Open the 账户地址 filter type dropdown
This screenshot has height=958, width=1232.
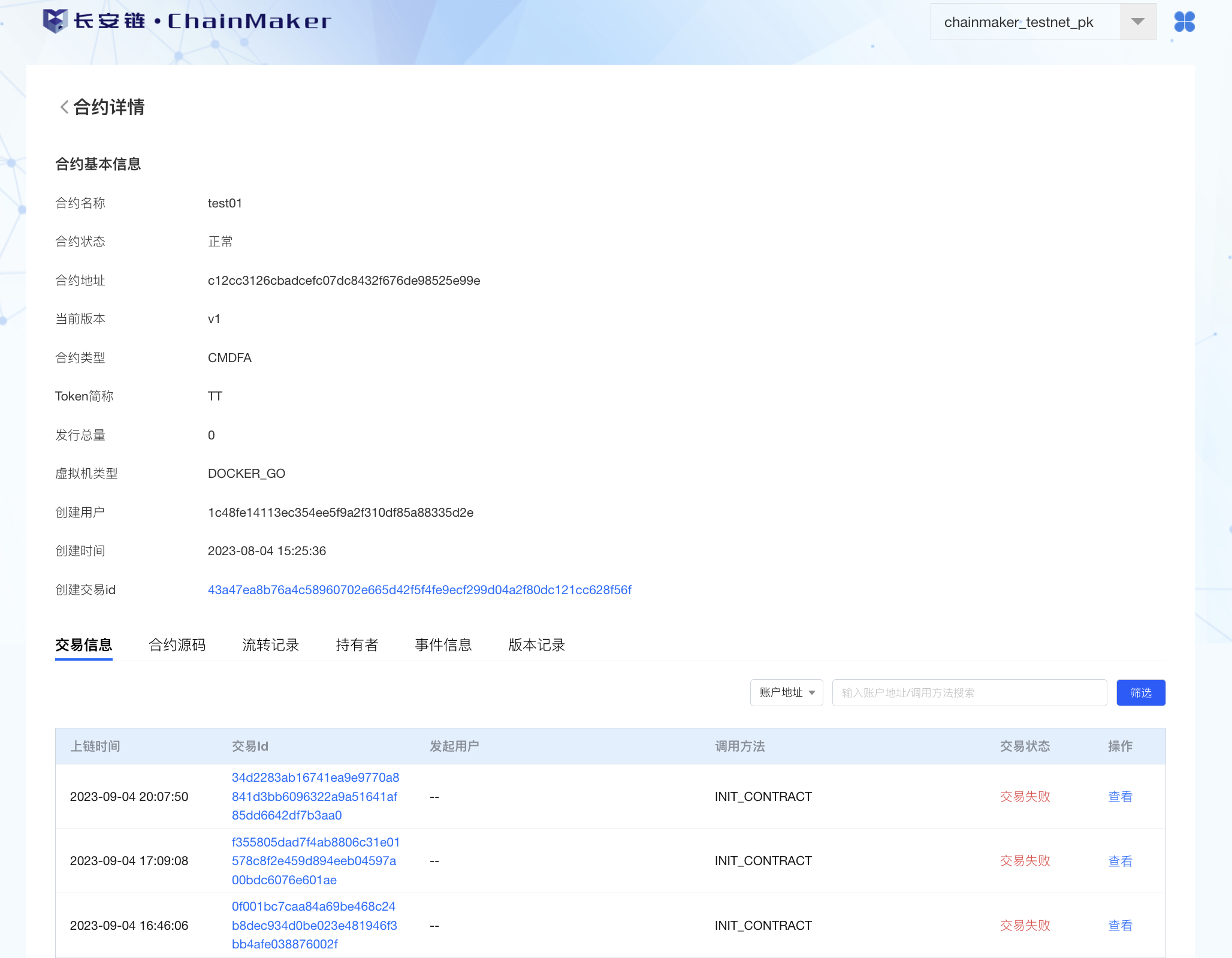[x=786, y=693]
